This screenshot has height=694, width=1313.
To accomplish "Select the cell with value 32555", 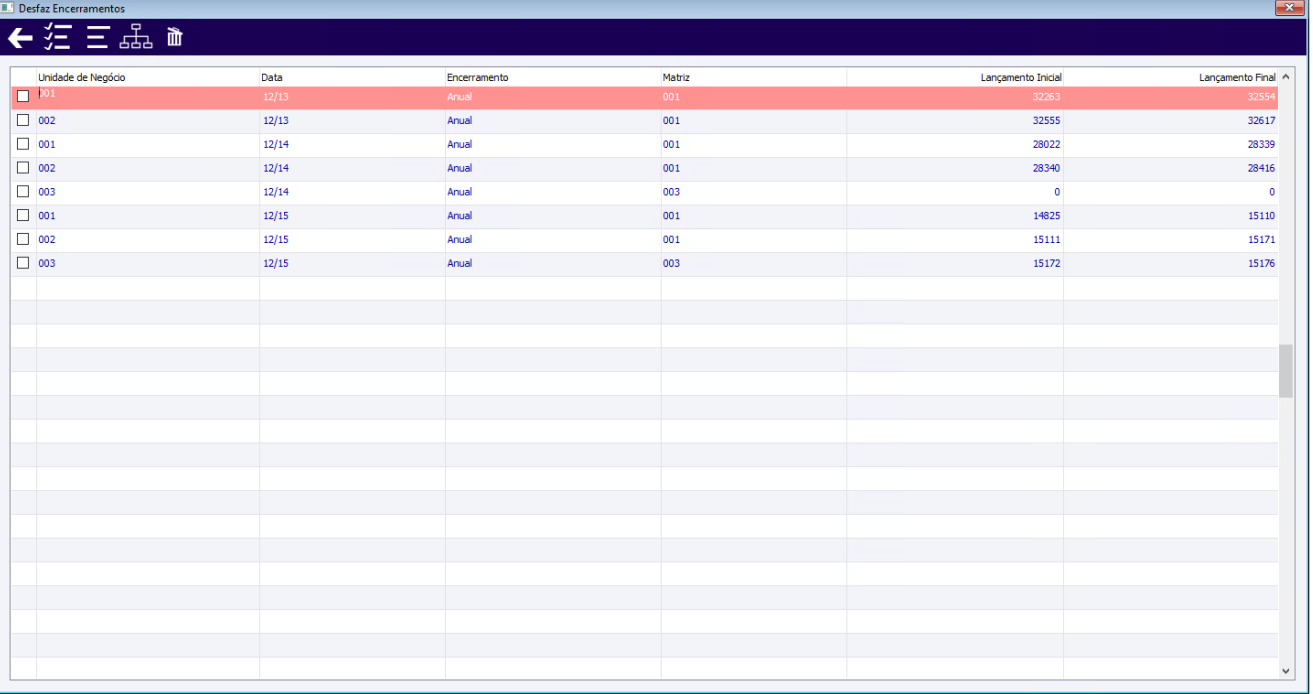I will [x=955, y=121].
